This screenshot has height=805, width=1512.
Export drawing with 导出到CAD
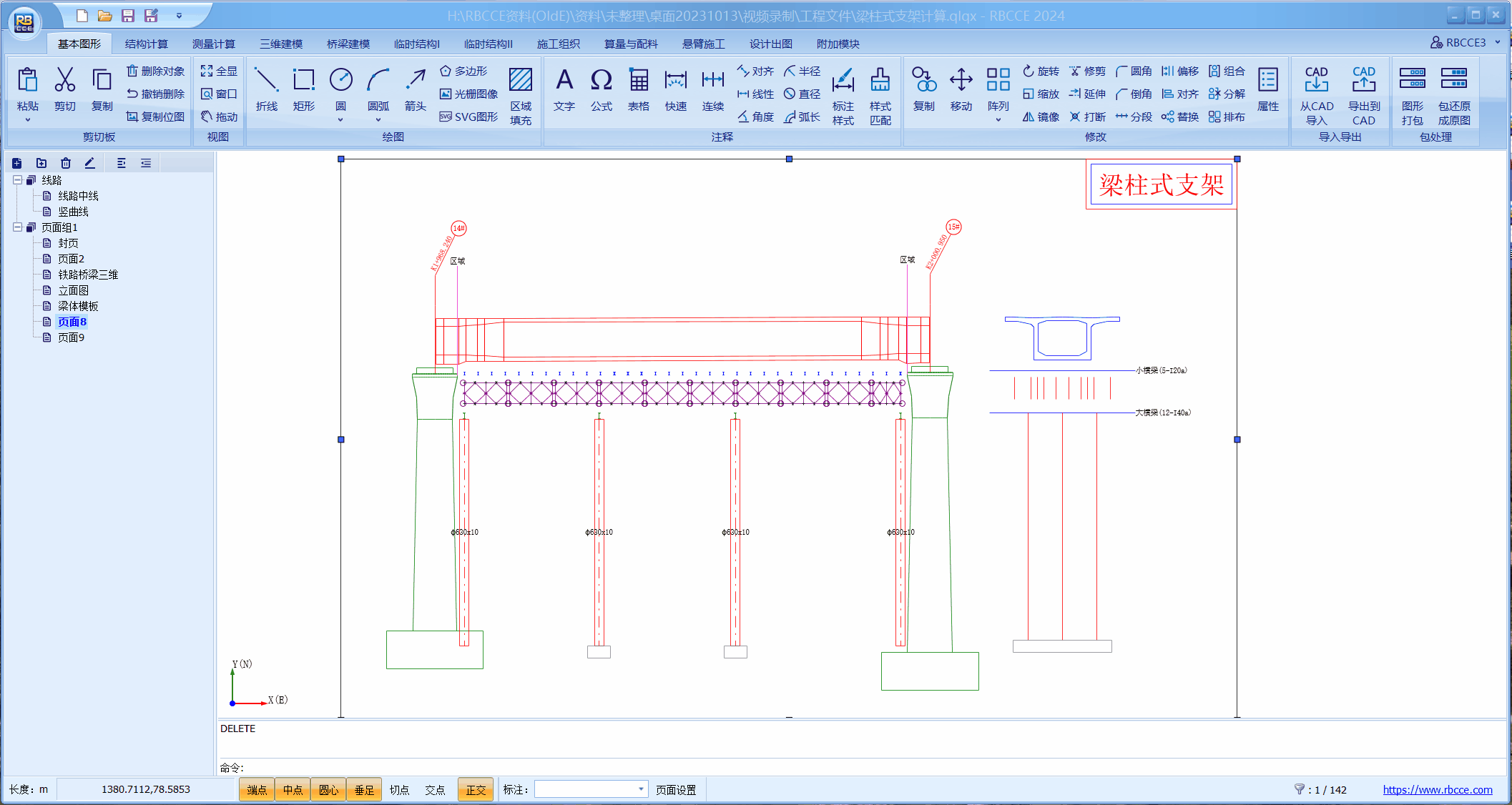coord(1364,96)
